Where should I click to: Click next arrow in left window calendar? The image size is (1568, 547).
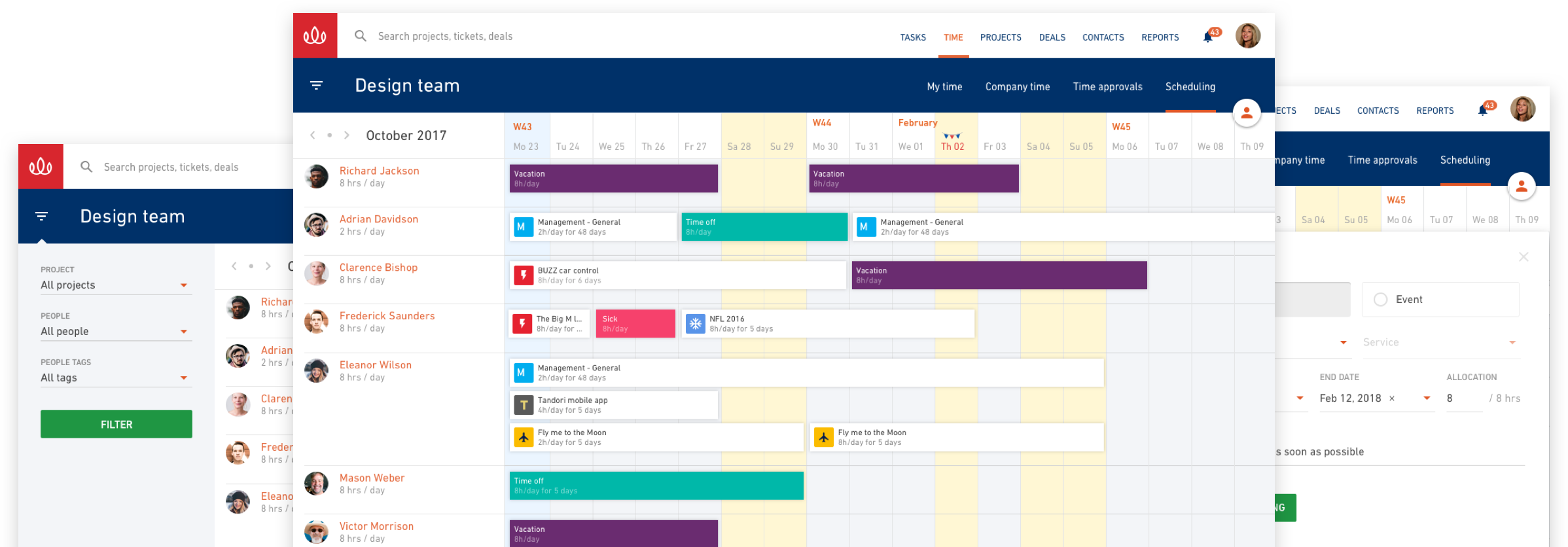268,266
